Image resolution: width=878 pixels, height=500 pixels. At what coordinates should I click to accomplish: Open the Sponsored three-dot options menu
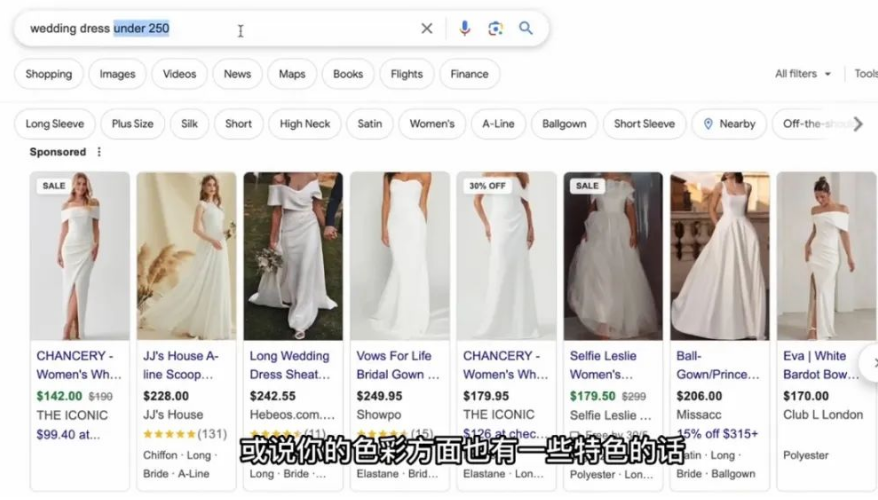99,152
